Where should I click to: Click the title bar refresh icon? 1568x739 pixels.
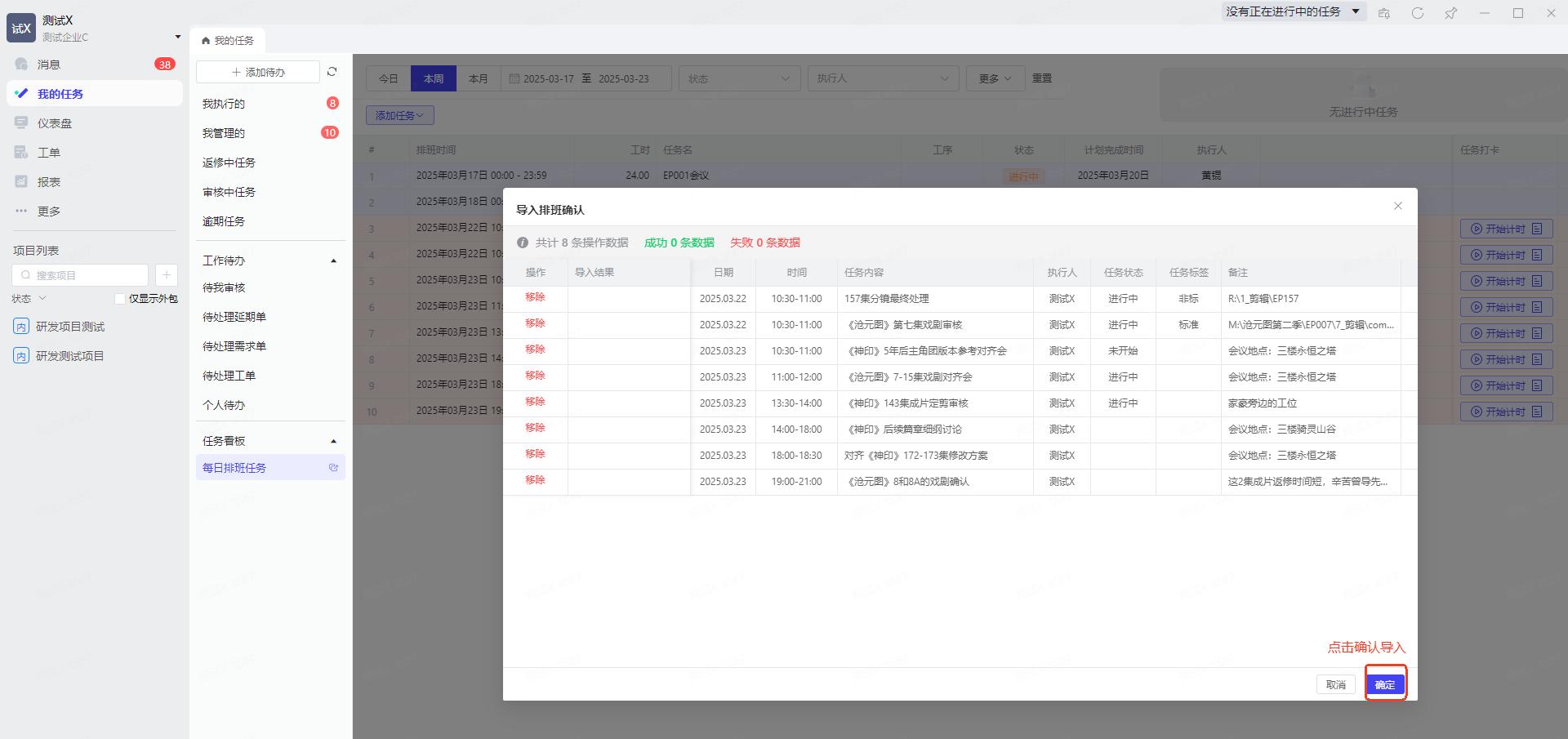[1418, 13]
